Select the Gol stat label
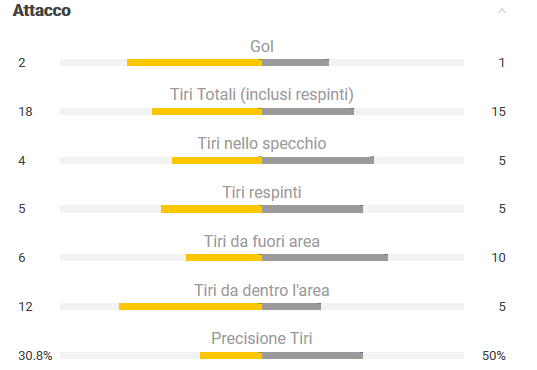The height and width of the screenshot is (370, 537). pyautogui.click(x=262, y=46)
